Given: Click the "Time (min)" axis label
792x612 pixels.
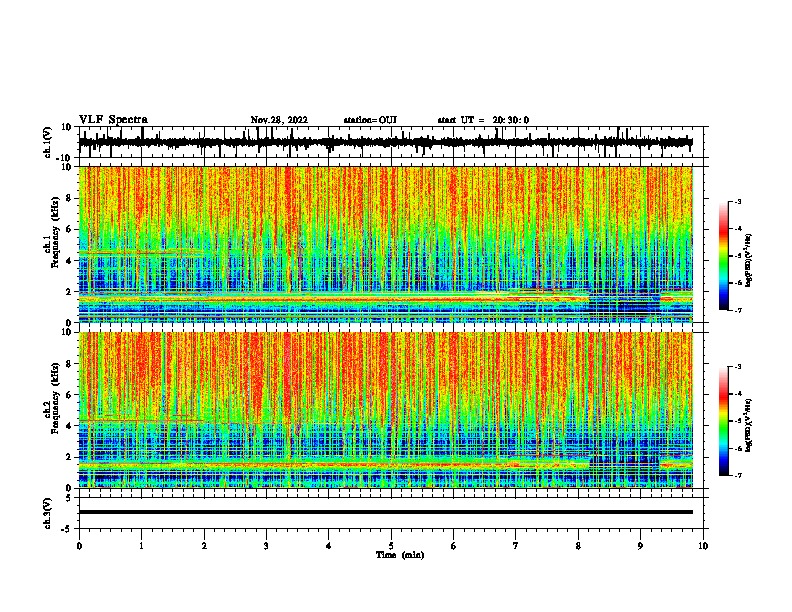Looking at the screenshot, I should [400, 555].
